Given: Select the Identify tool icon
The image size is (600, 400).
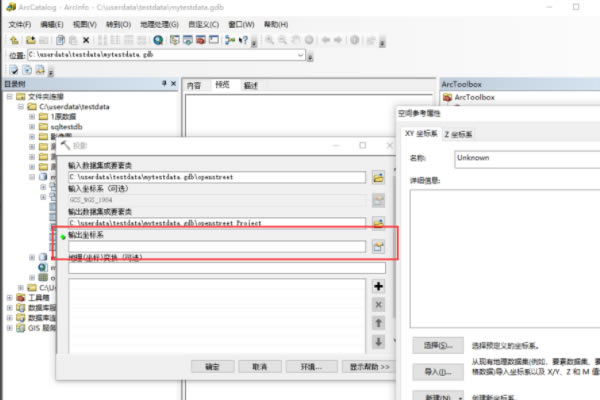Looking at the screenshot, I should (355, 40).
